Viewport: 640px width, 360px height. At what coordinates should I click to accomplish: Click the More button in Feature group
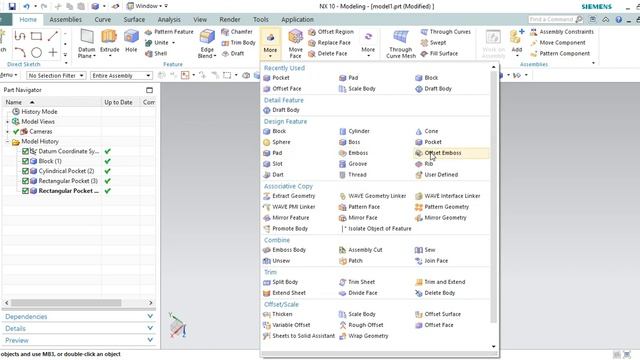tap(270, 44)
